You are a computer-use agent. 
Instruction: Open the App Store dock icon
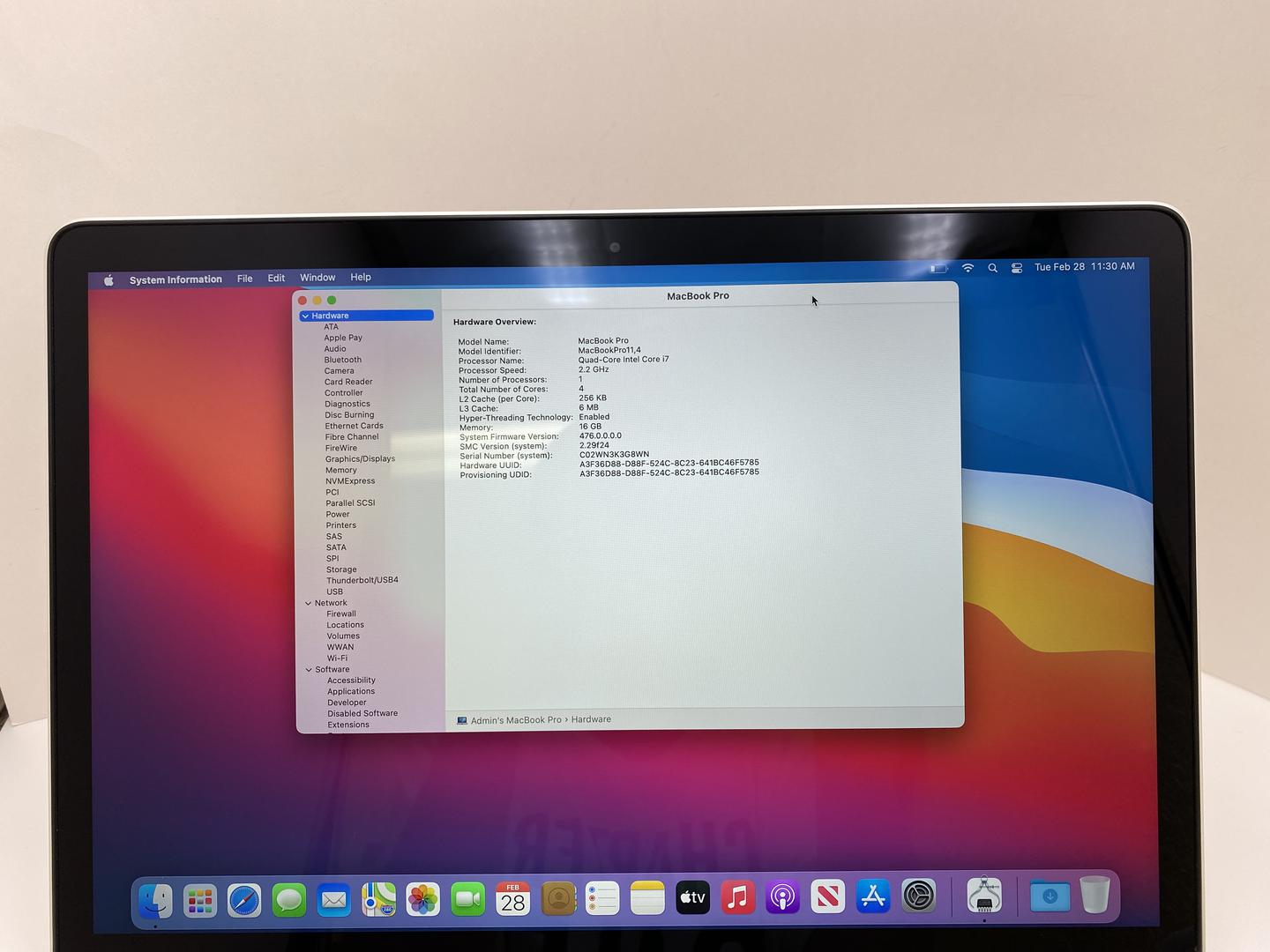point(872,897)
